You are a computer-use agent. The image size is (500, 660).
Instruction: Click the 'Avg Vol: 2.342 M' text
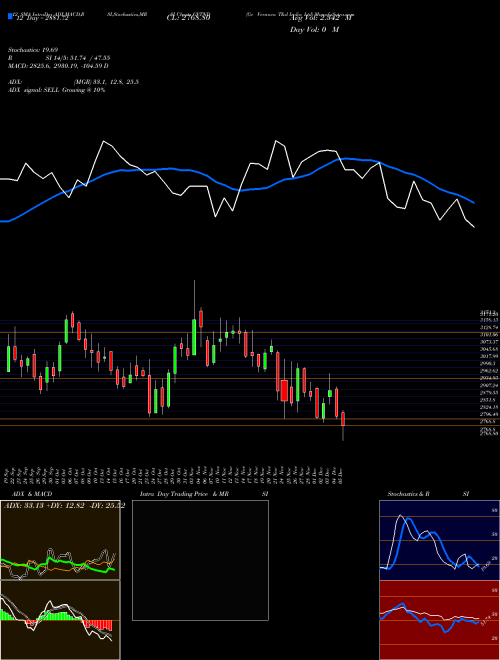tap(321, 19)
